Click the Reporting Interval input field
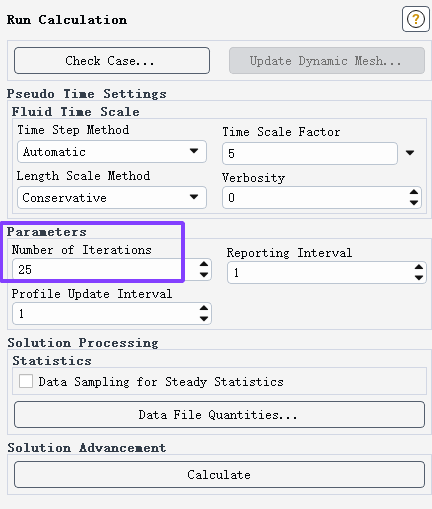 (320, 272)
